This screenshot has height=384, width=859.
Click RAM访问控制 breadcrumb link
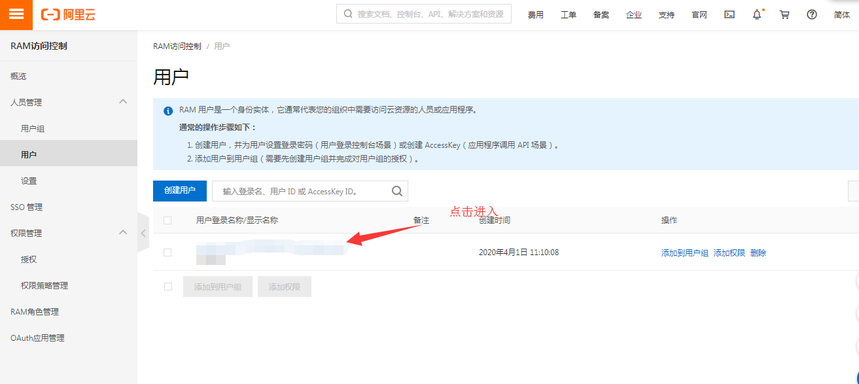pyautogui.click(x=177, y=47)
